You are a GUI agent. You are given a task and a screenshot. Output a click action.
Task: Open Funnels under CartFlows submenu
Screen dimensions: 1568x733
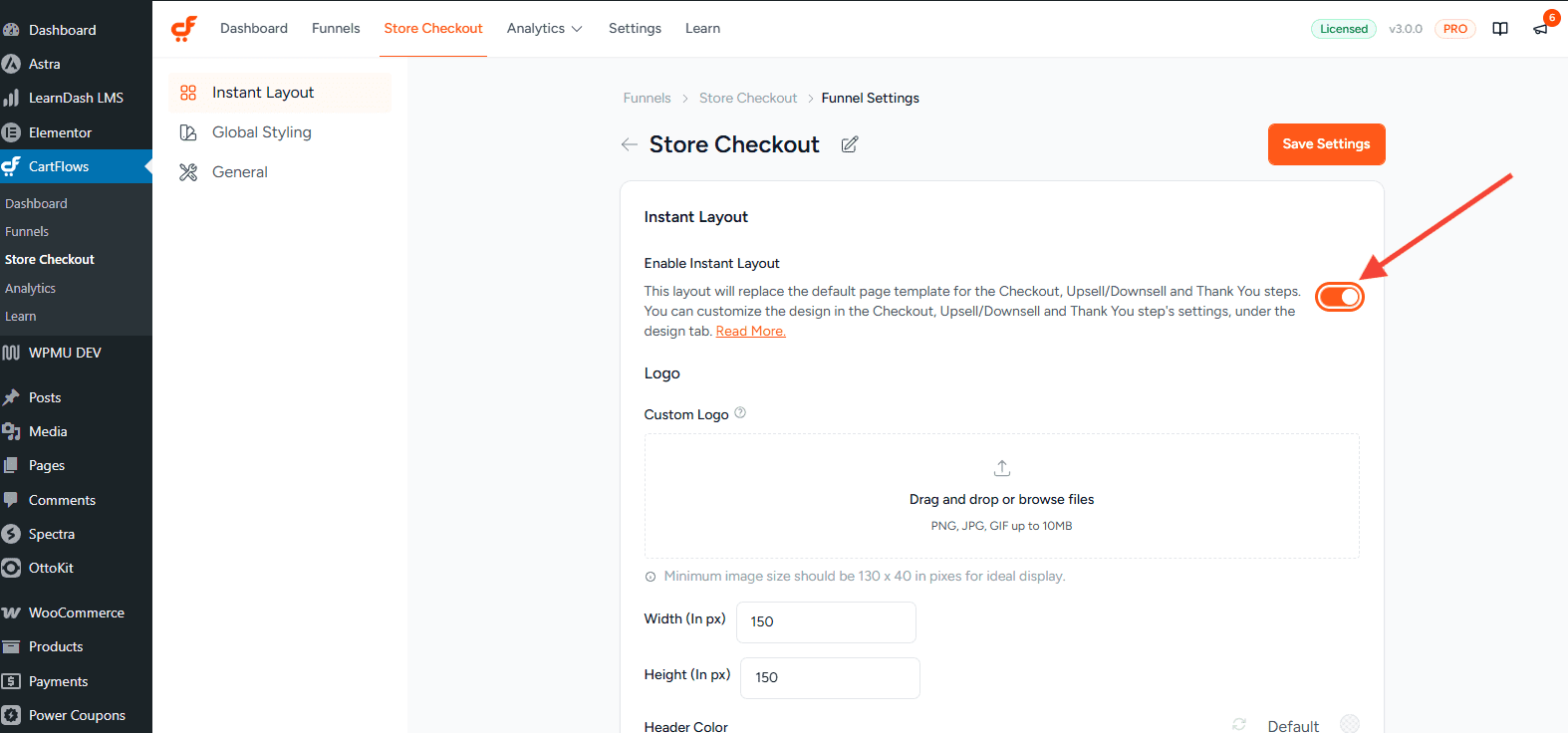(27, 231)
